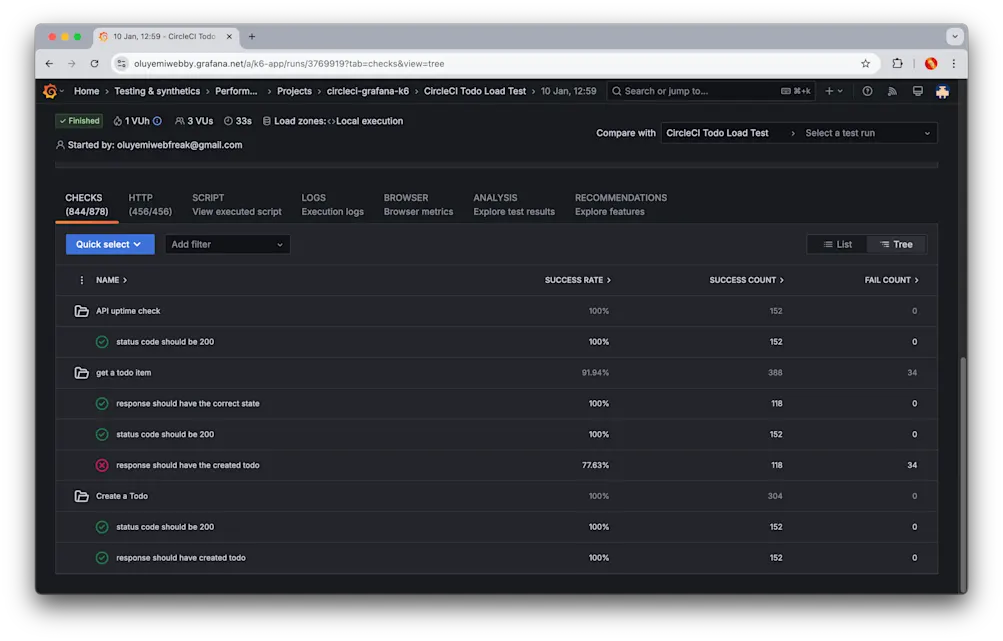The width and height of the screenshot is (1003, 641).
Task: Open your profile avatar menu
Action: pos(941,91)
